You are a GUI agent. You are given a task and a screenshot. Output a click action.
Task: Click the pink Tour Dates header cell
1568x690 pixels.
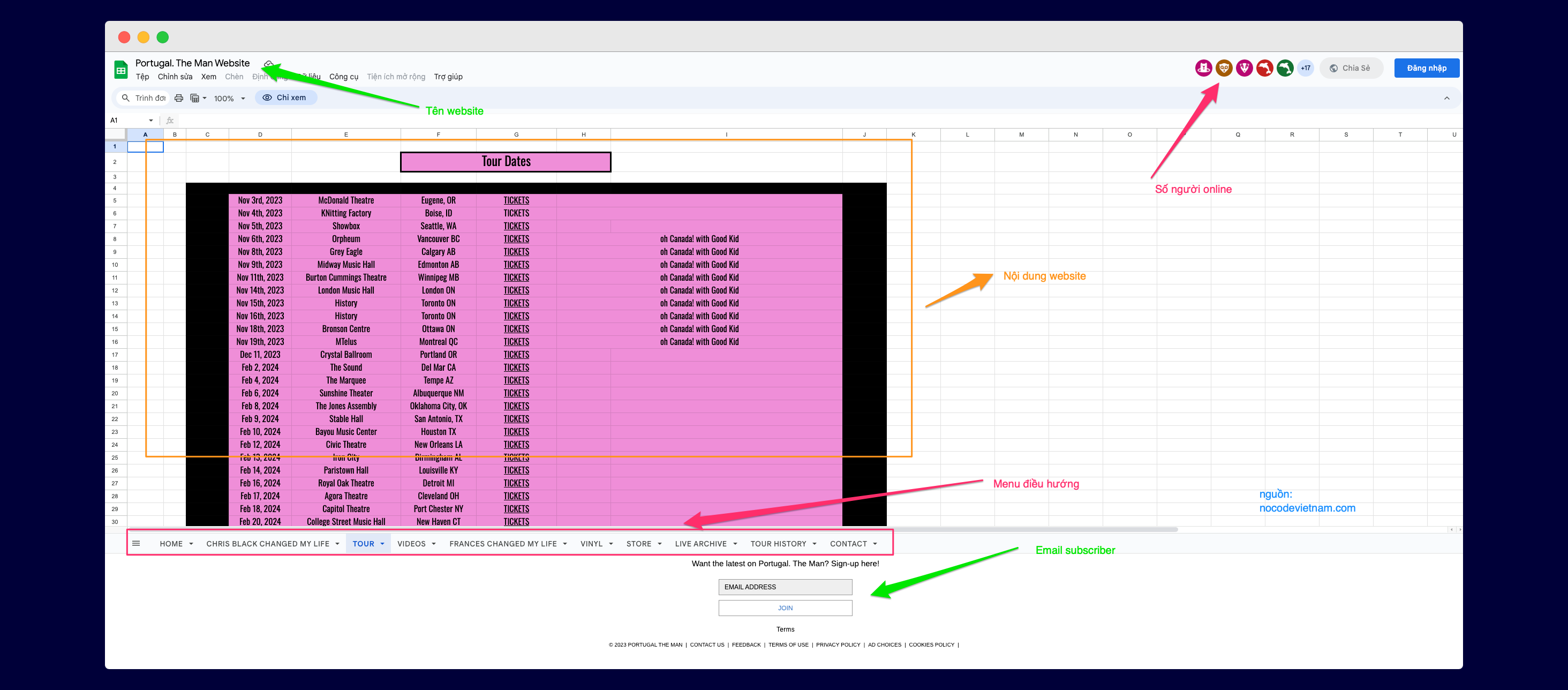click(x=506, y=161)
